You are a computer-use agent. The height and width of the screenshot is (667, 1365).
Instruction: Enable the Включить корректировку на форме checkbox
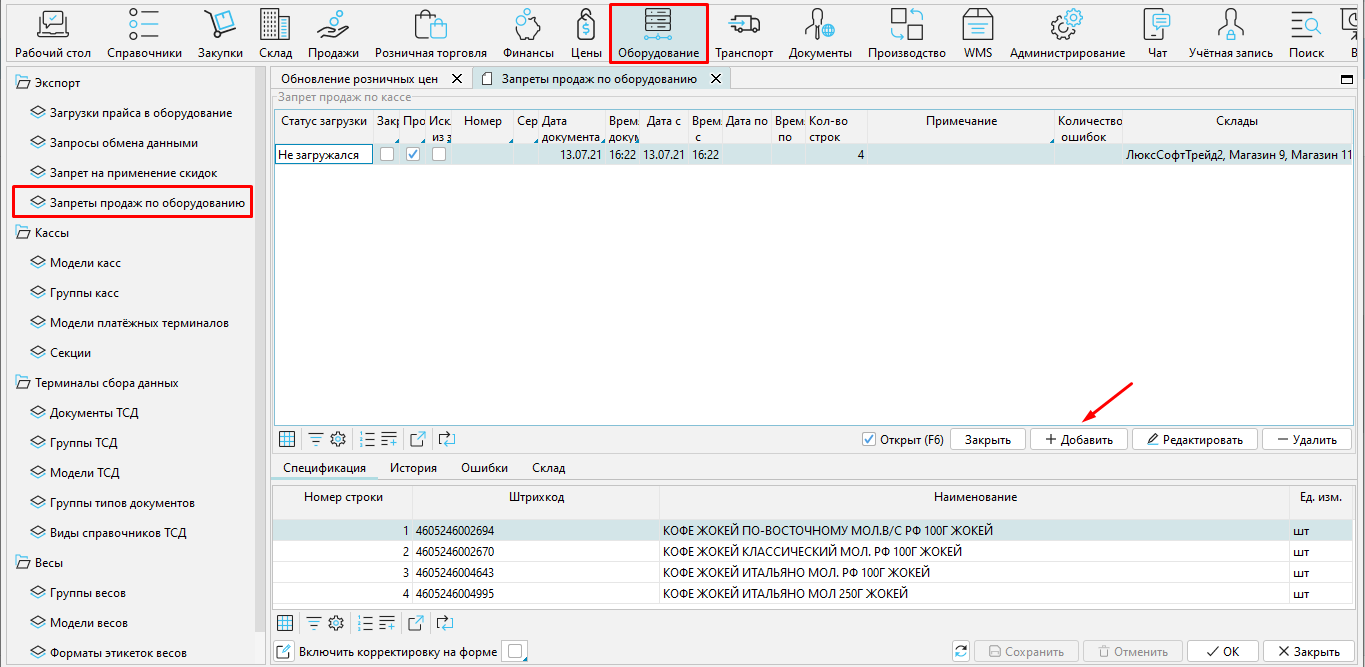click(514, 652)
